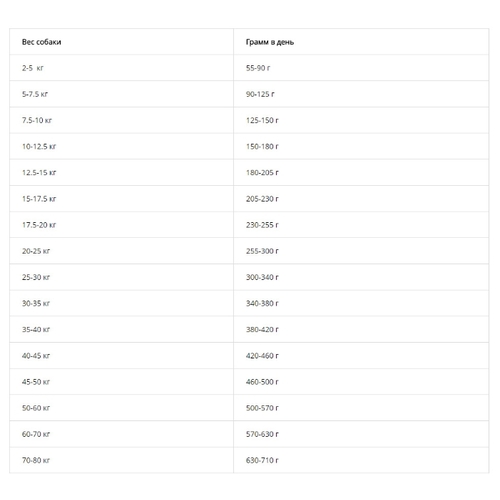The width and height of the screenshot is (500, 500).
Task: Click the '300-340 г' value
Action: click(262, 277)
